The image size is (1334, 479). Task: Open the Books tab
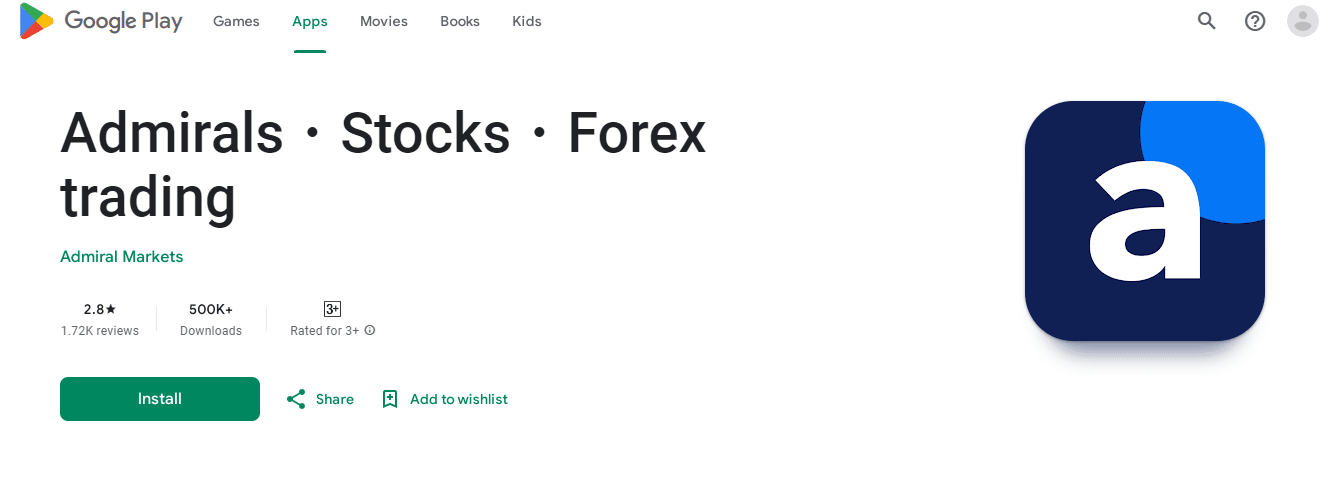coord(460,21)
